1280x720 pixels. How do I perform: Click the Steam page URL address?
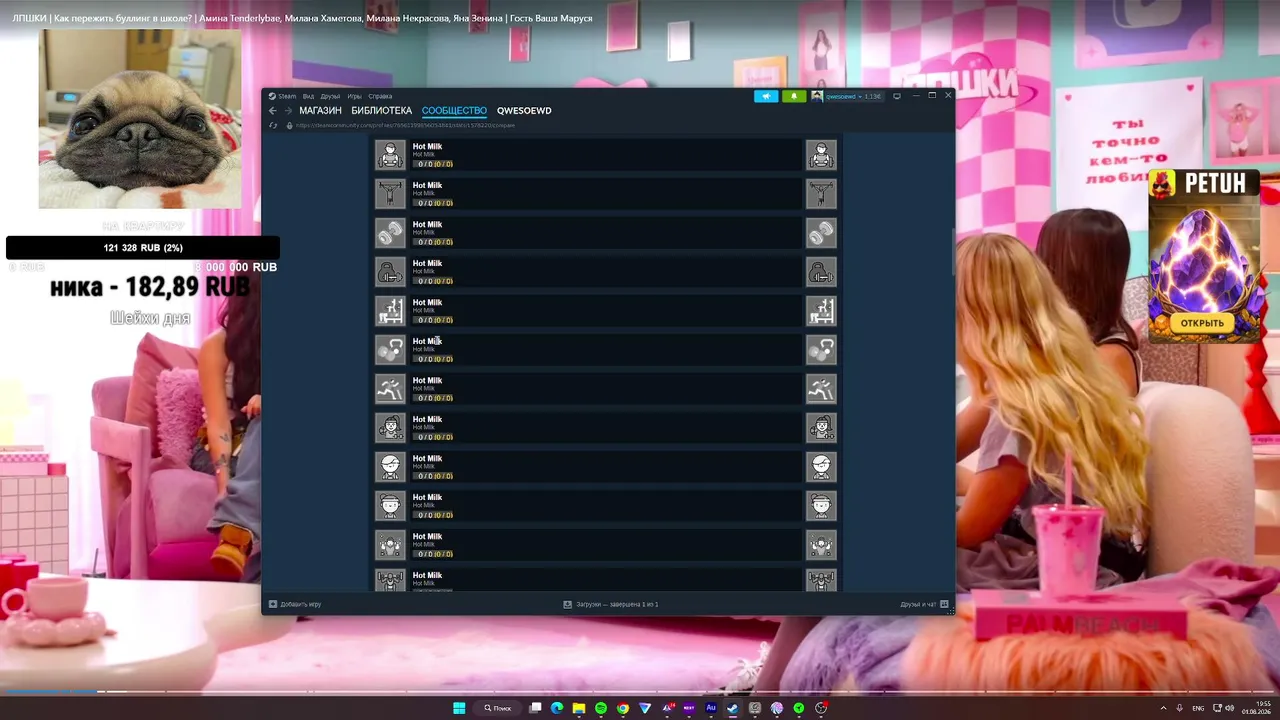(x=405, y=125)
